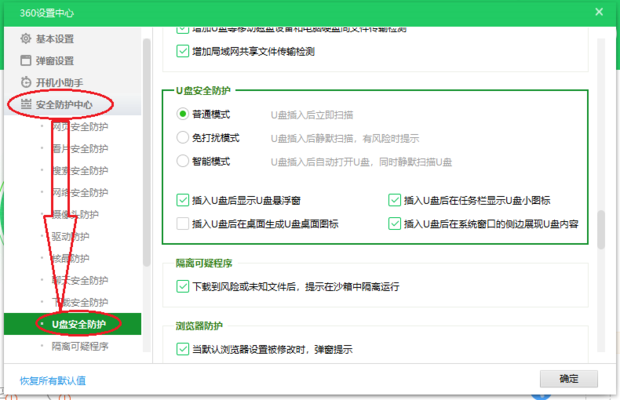Toggle 当默认浏览器设置被修改时,弹窗提示 checkbox
Screen dimensions: 620x400
(182, 349)
